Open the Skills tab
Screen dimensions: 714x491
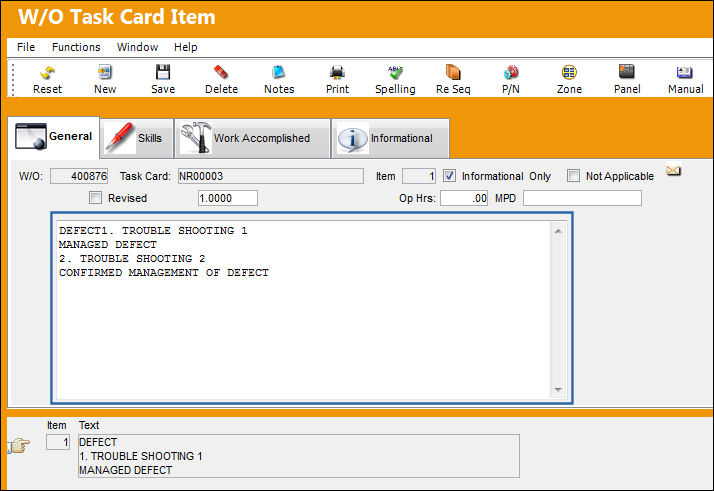137,138
